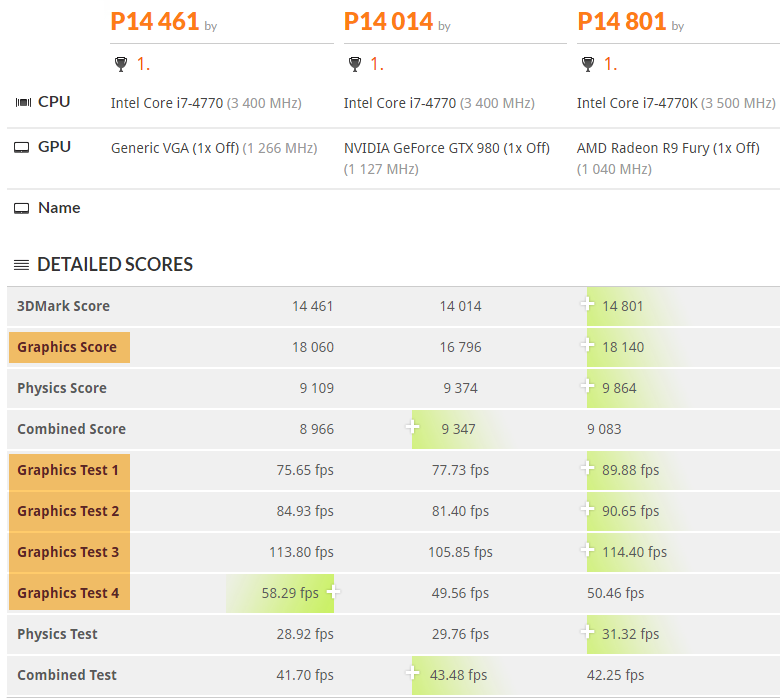Click the P14 014 score heading

tap(388, 21)
